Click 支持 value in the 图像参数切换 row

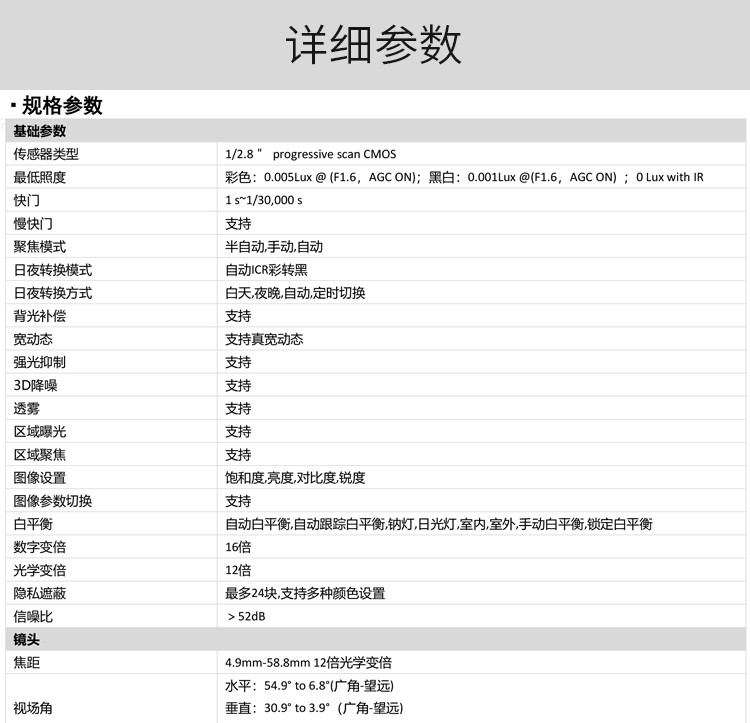(x=238, y=501)
